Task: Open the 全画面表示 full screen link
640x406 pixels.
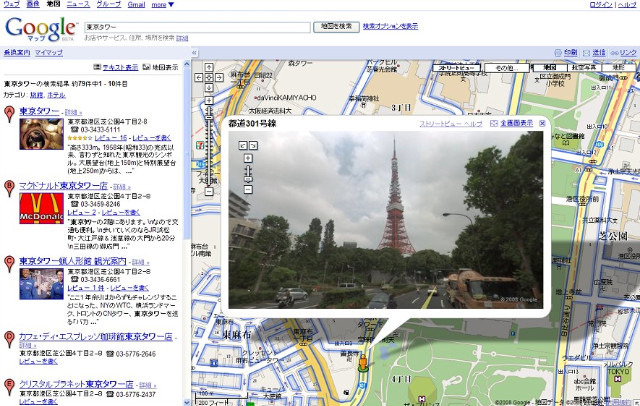Action: click(x=516, y=123)
